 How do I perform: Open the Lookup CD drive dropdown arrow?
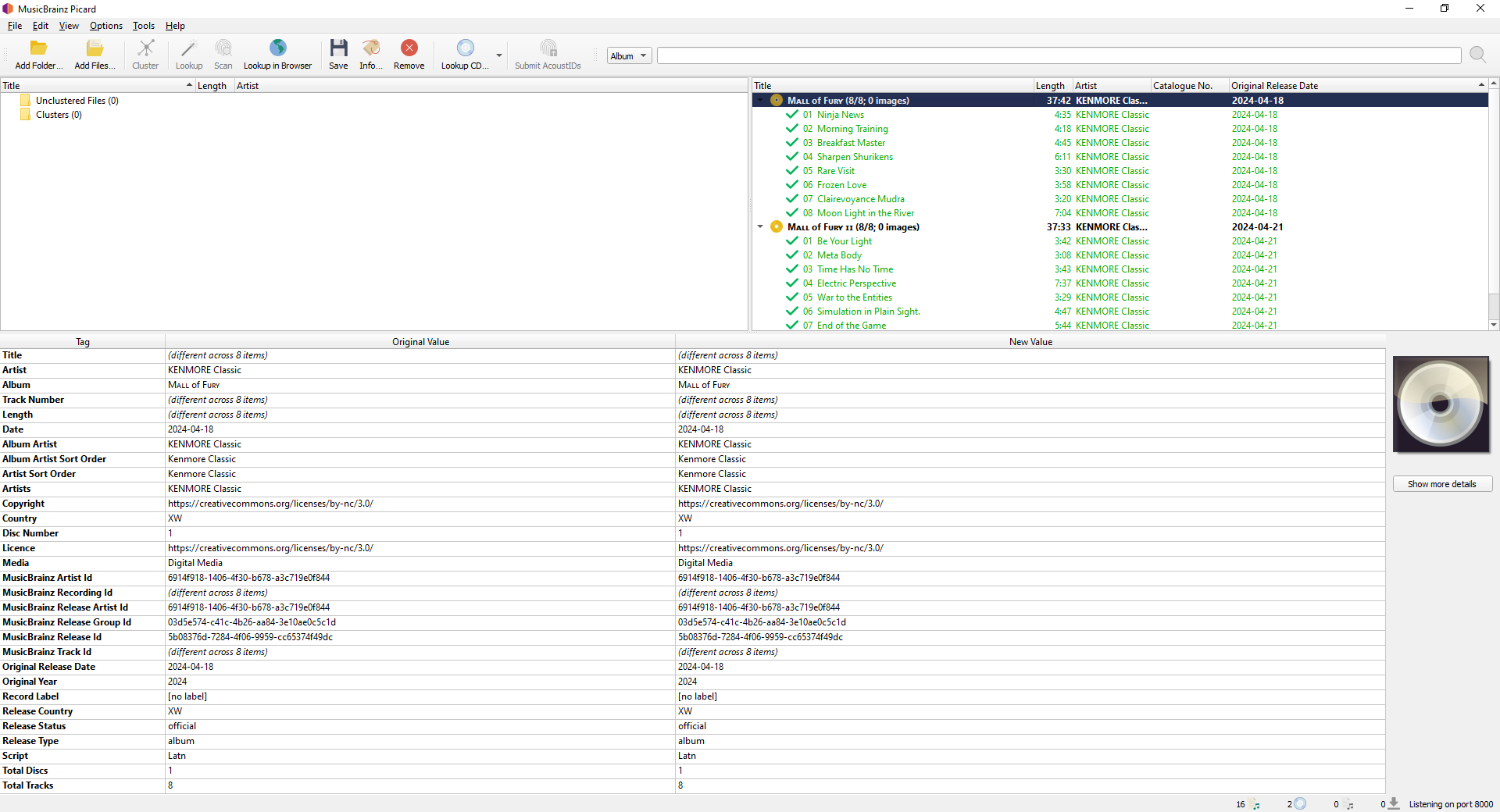pyautogui.click(x=499, y=56)
